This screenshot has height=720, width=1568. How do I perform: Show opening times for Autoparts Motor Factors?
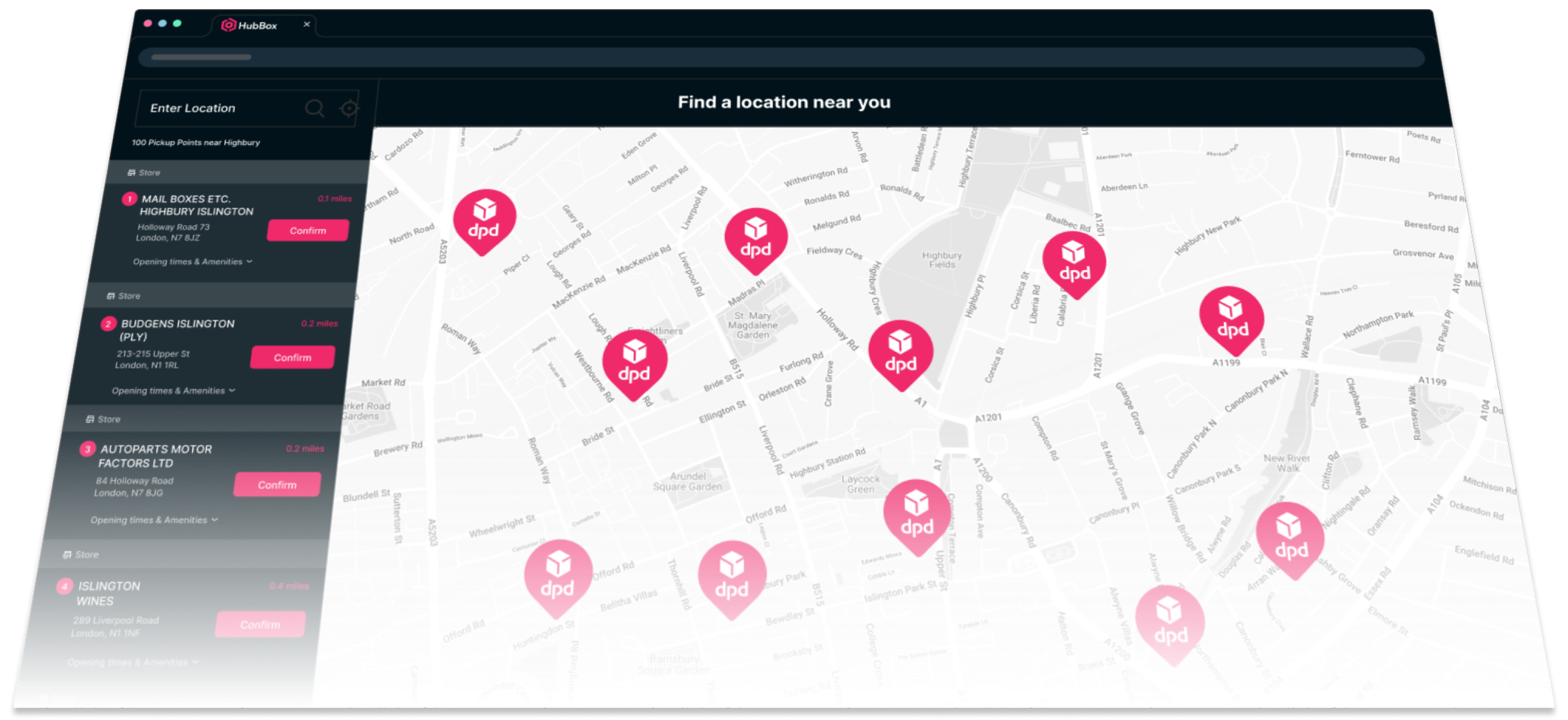(x=154, y=520)
